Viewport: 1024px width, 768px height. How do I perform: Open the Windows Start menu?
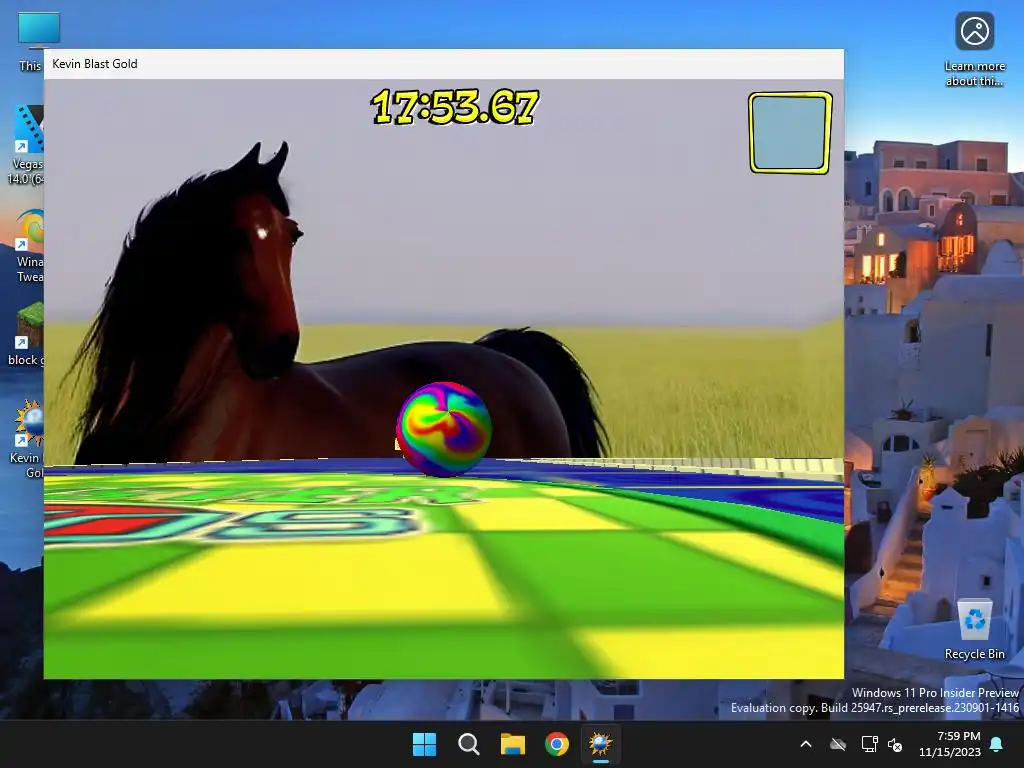click(x=424, y=744)
